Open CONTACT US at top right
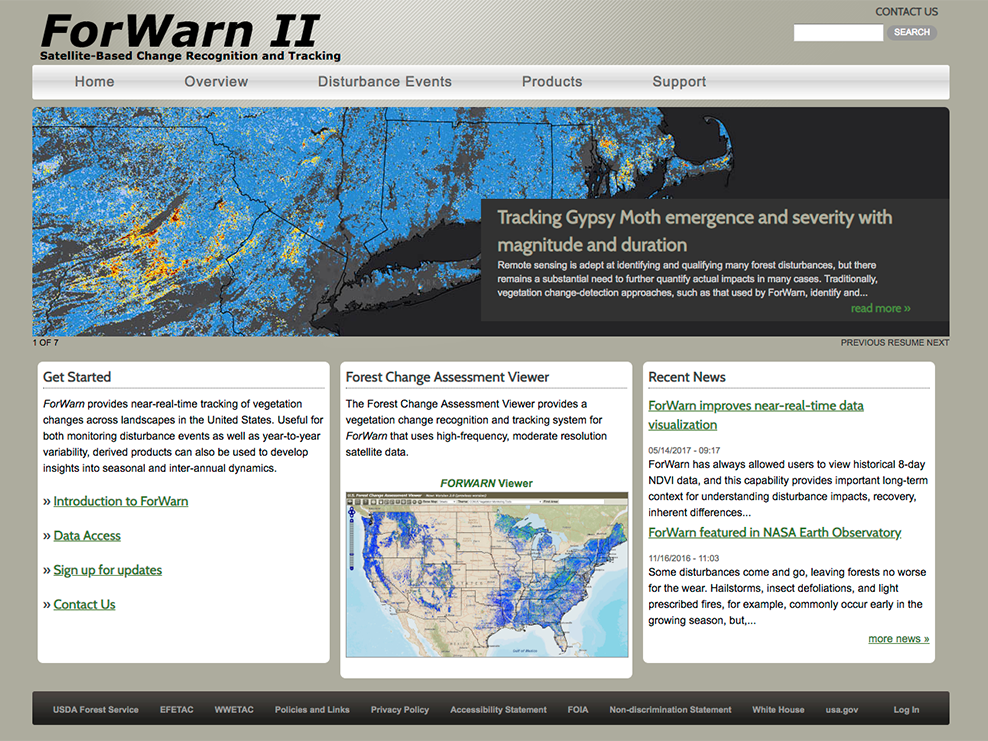This screenshot has width=988, height=741. point(906,11)
